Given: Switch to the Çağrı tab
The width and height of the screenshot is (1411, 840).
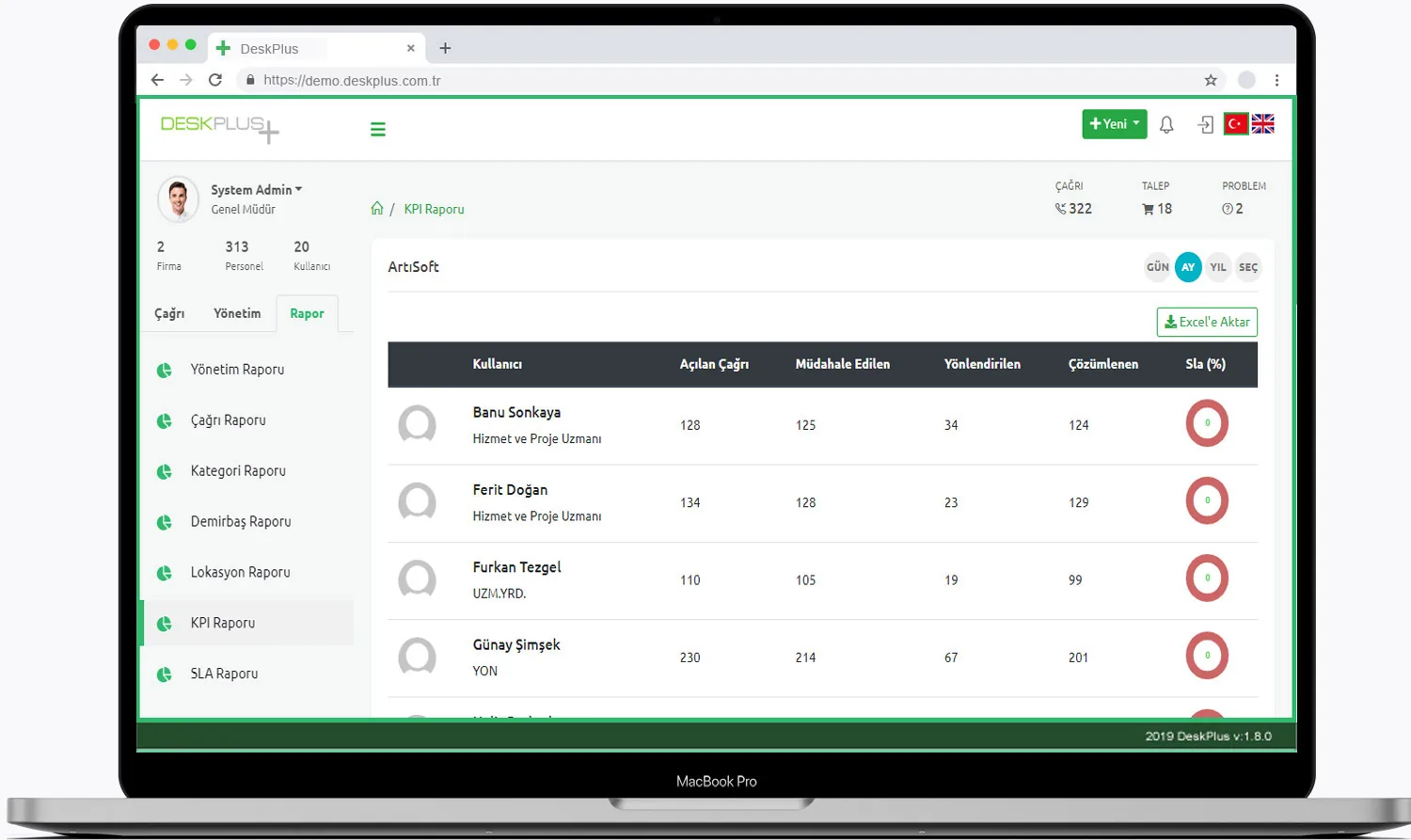Looking at the screenshot, I should (169, 313).
